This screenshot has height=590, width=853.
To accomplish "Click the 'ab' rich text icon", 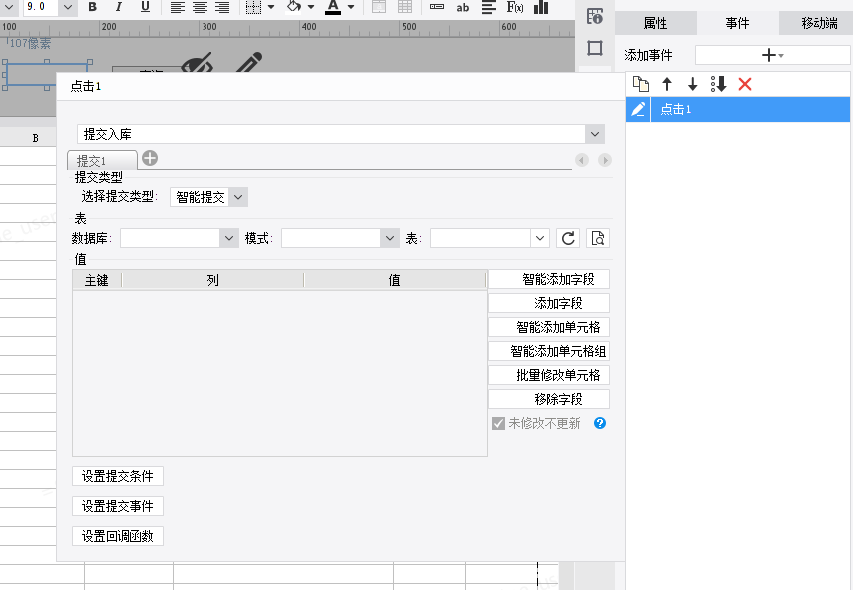I will pyautogui.click(x=463, y=7).
